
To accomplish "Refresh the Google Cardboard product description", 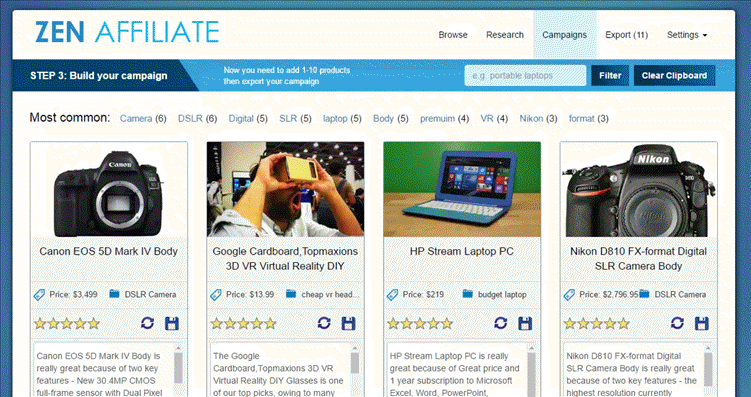I will (x=324, y=323).
